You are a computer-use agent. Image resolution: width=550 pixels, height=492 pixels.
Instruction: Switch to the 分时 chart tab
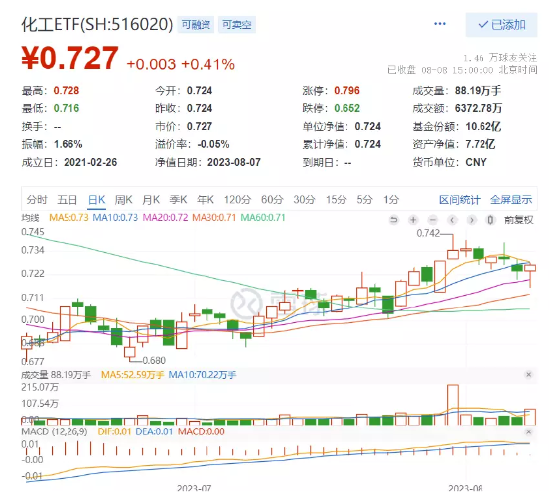pyautogui.click(x=37, y=200)
